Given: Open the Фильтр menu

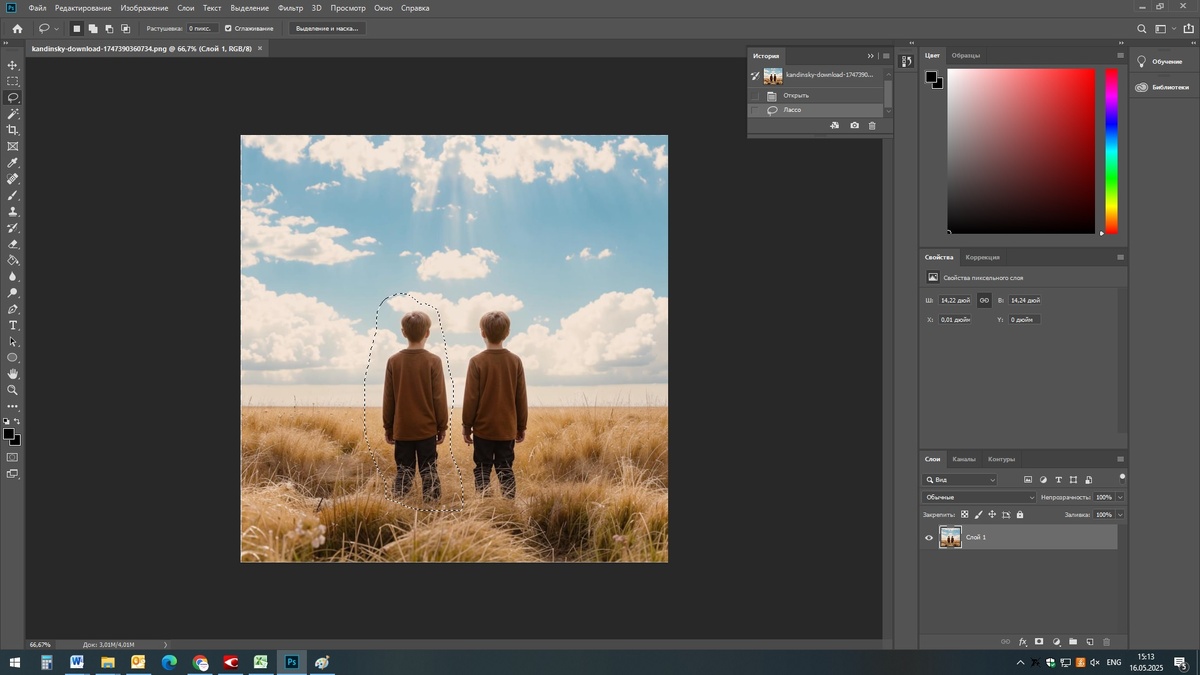Looking at the screenshot, I should click(290, 8).
